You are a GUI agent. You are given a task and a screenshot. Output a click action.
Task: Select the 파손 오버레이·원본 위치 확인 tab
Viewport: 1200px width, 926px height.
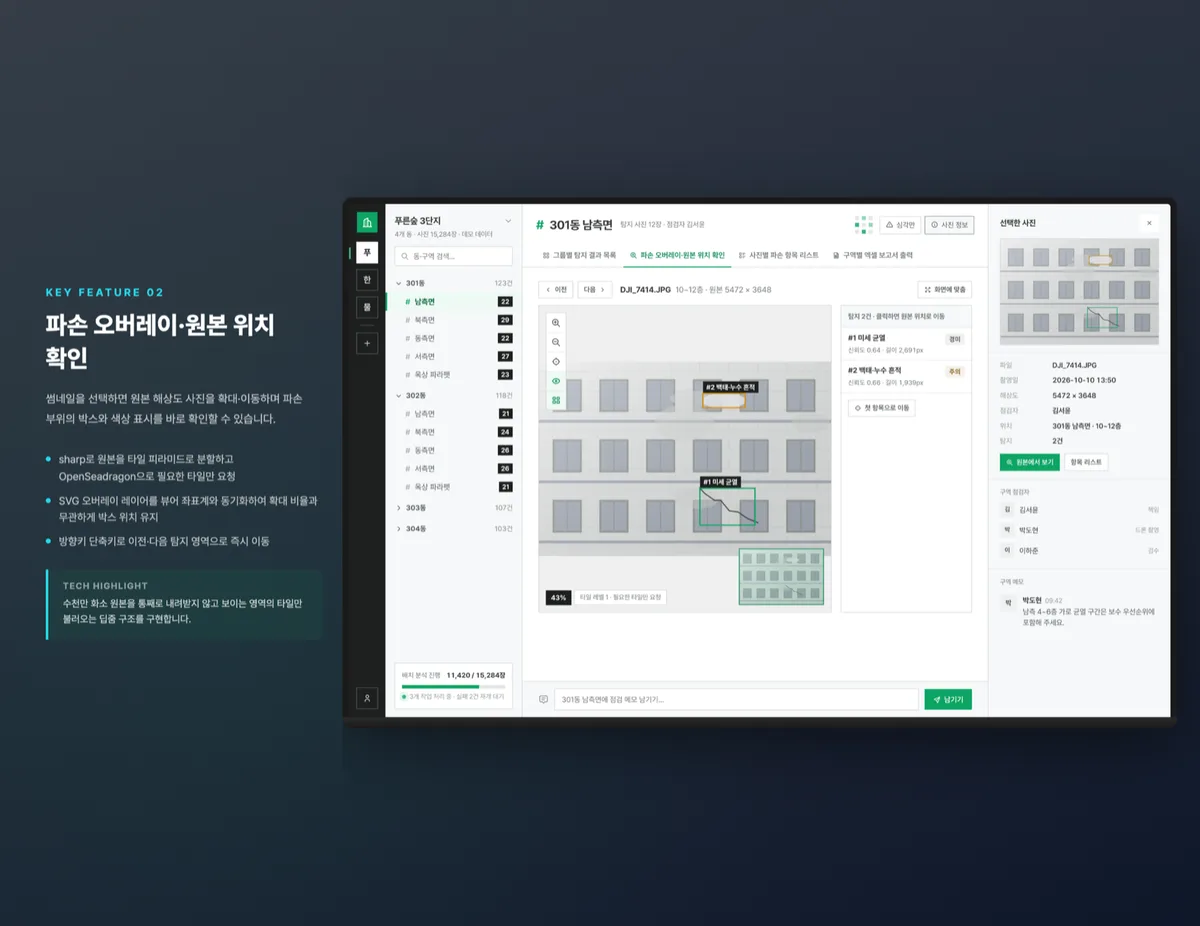[677, 255]
